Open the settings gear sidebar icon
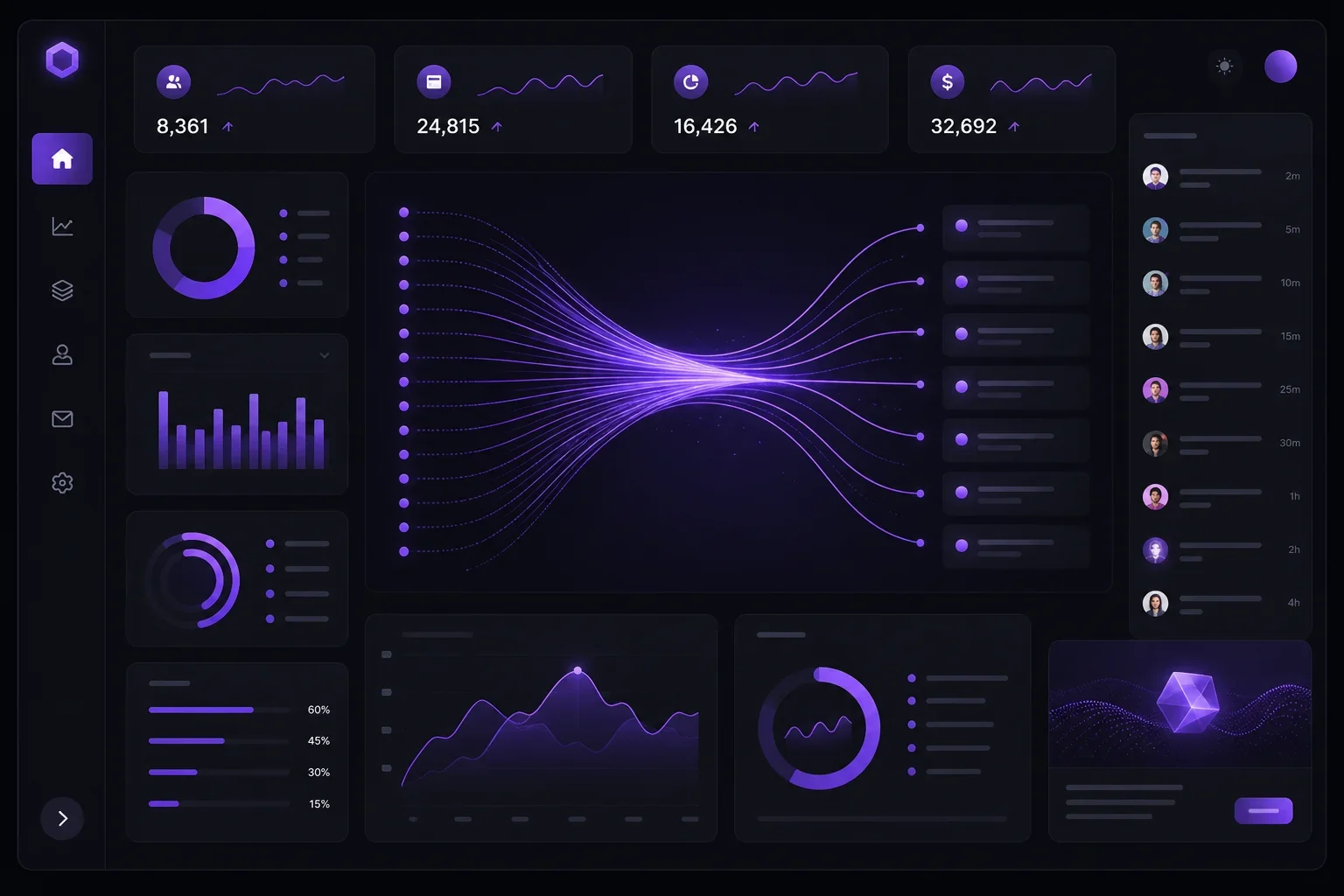 [x=62, y=483]
